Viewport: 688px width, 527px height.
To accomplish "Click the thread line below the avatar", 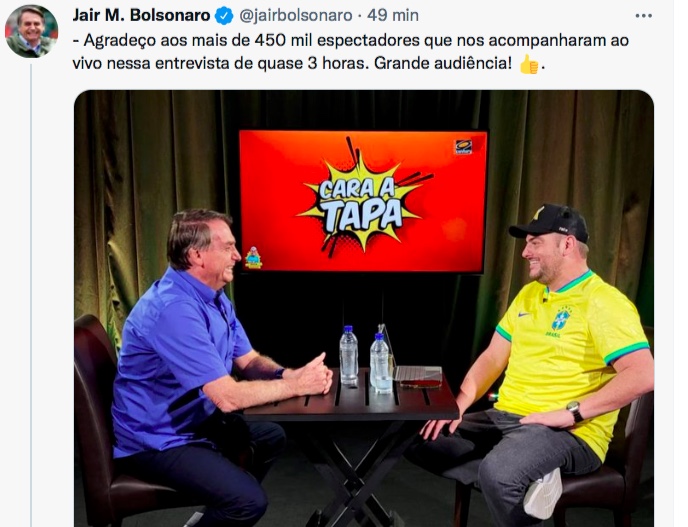I will tap(31, 294).
